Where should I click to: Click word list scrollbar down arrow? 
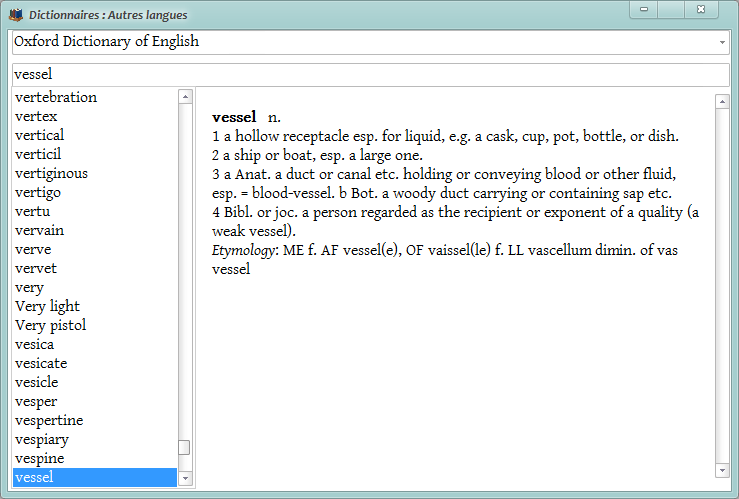185,478
